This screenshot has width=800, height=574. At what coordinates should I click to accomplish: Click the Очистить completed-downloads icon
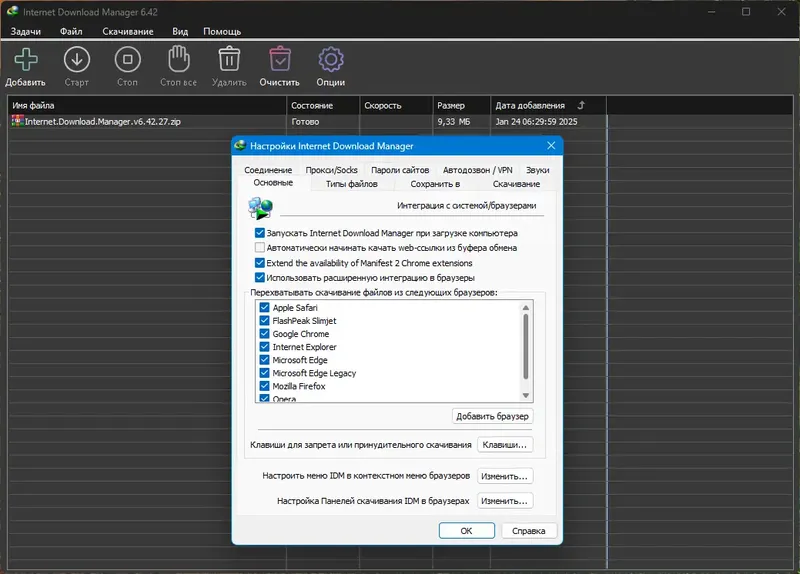coord(280,59)
